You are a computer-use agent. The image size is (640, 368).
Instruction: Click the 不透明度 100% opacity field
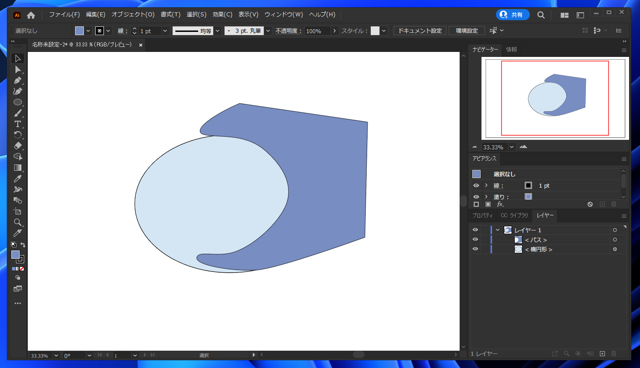318,31
